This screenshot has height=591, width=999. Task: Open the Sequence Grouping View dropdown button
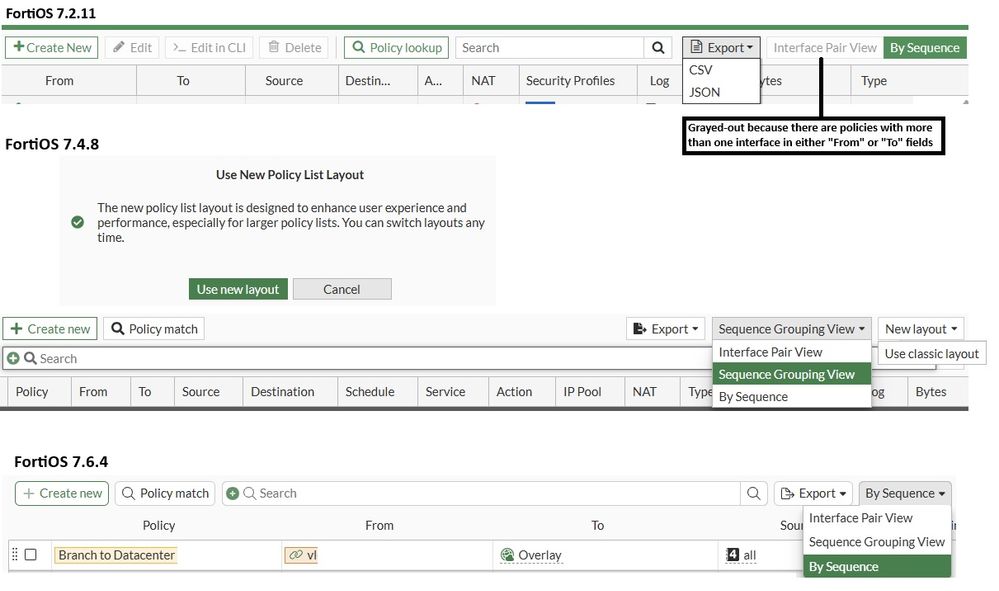pos(791,329)
